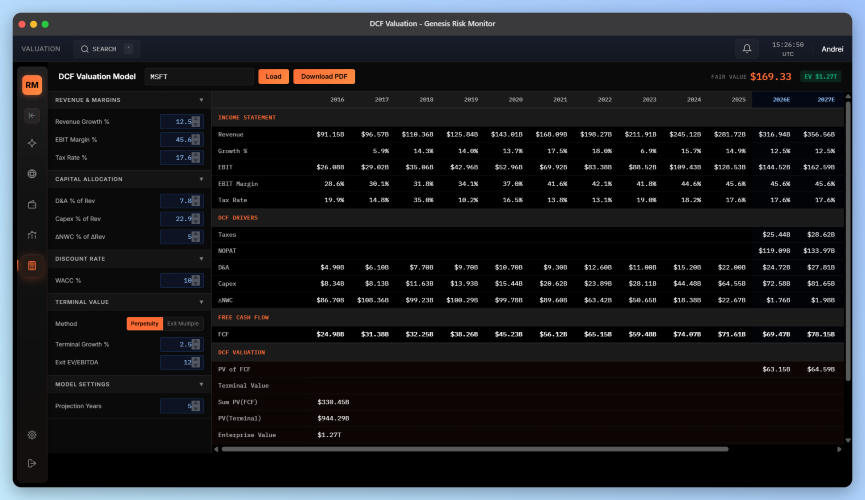Collapse the Capital Allocation section
Screen dimensions: 865x500
coord(201,179)
